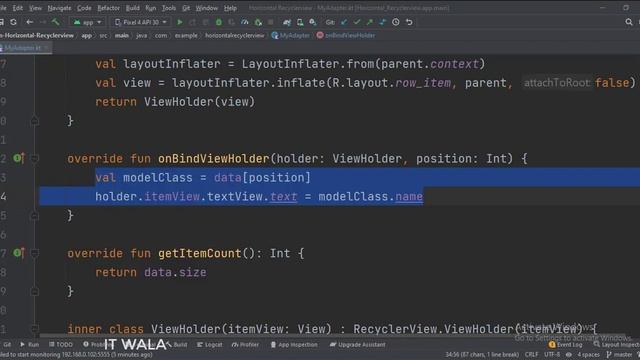Screen dimensions: 640x360
Task: Update project with the blue Git arrow
Action: 344,22
